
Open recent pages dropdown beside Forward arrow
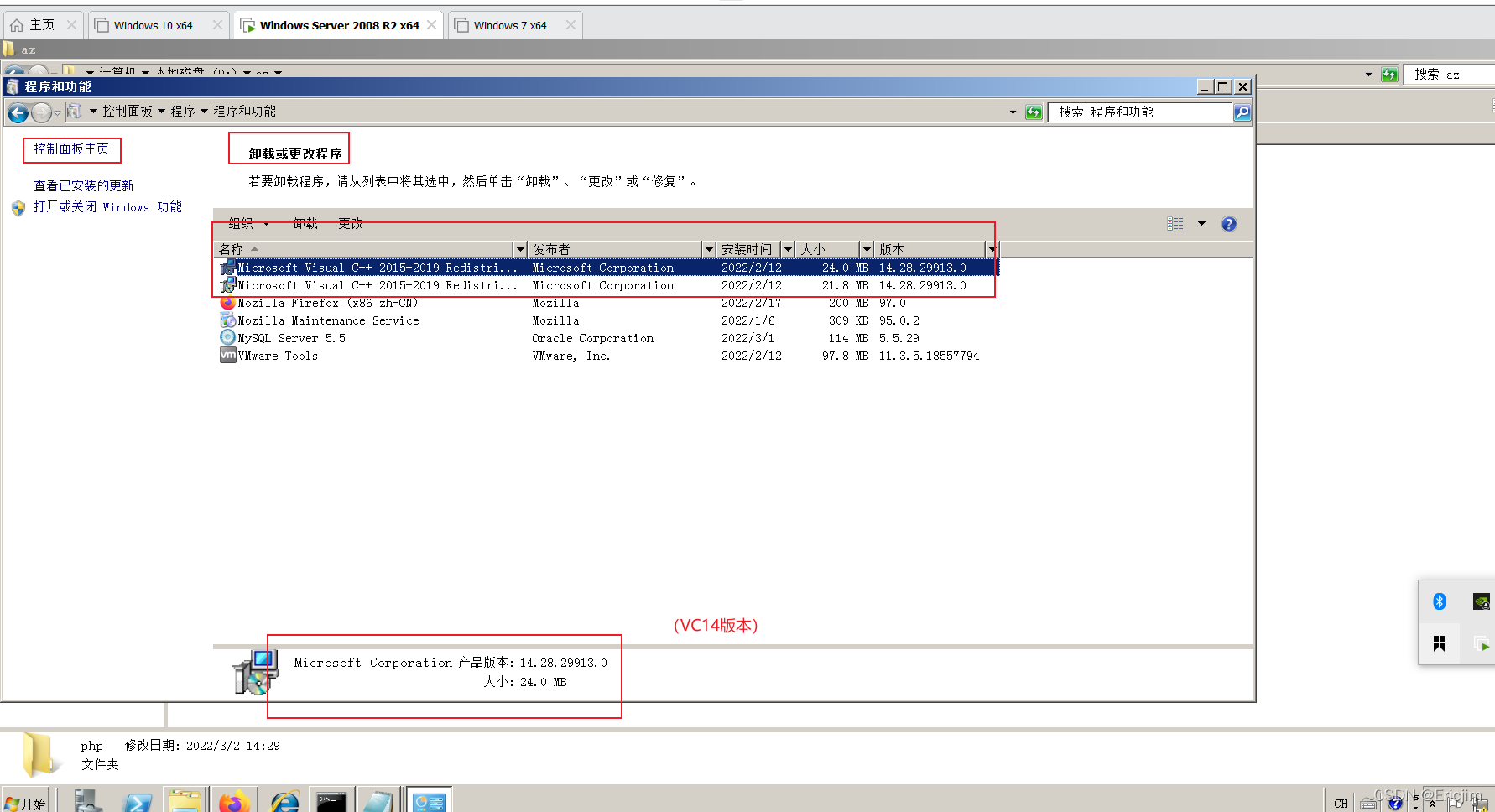[57, 112]
